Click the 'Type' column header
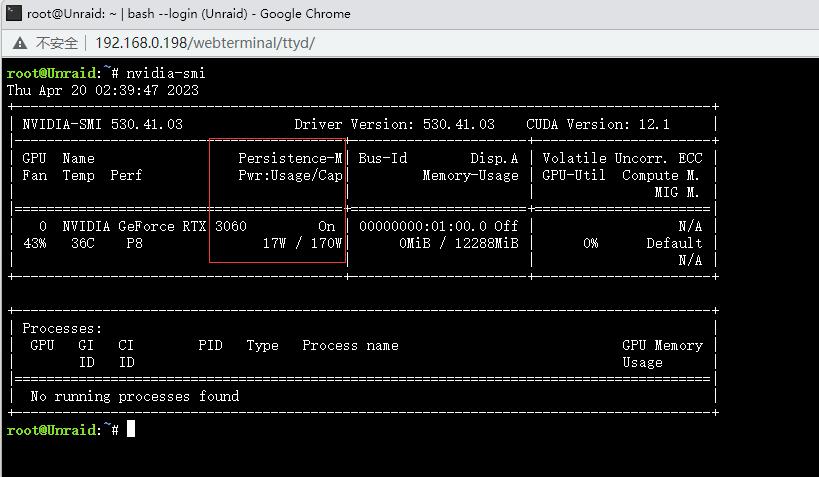The image size is (819, 477). point(263,345)
